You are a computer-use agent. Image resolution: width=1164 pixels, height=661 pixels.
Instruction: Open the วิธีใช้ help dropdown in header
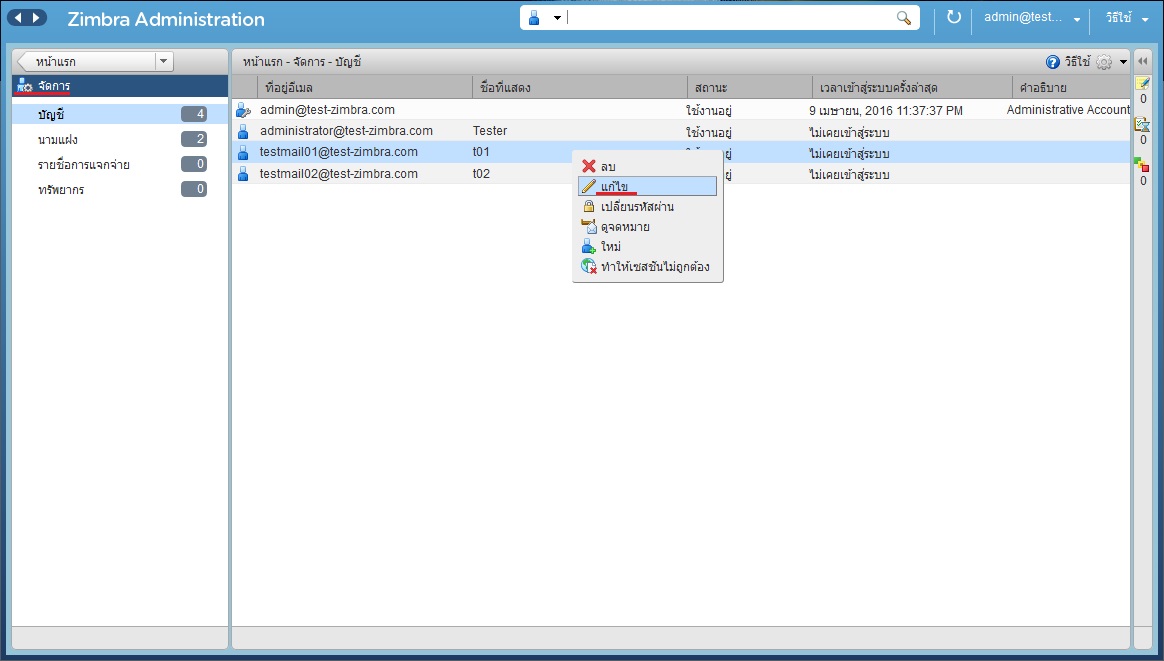[1127, 18]
